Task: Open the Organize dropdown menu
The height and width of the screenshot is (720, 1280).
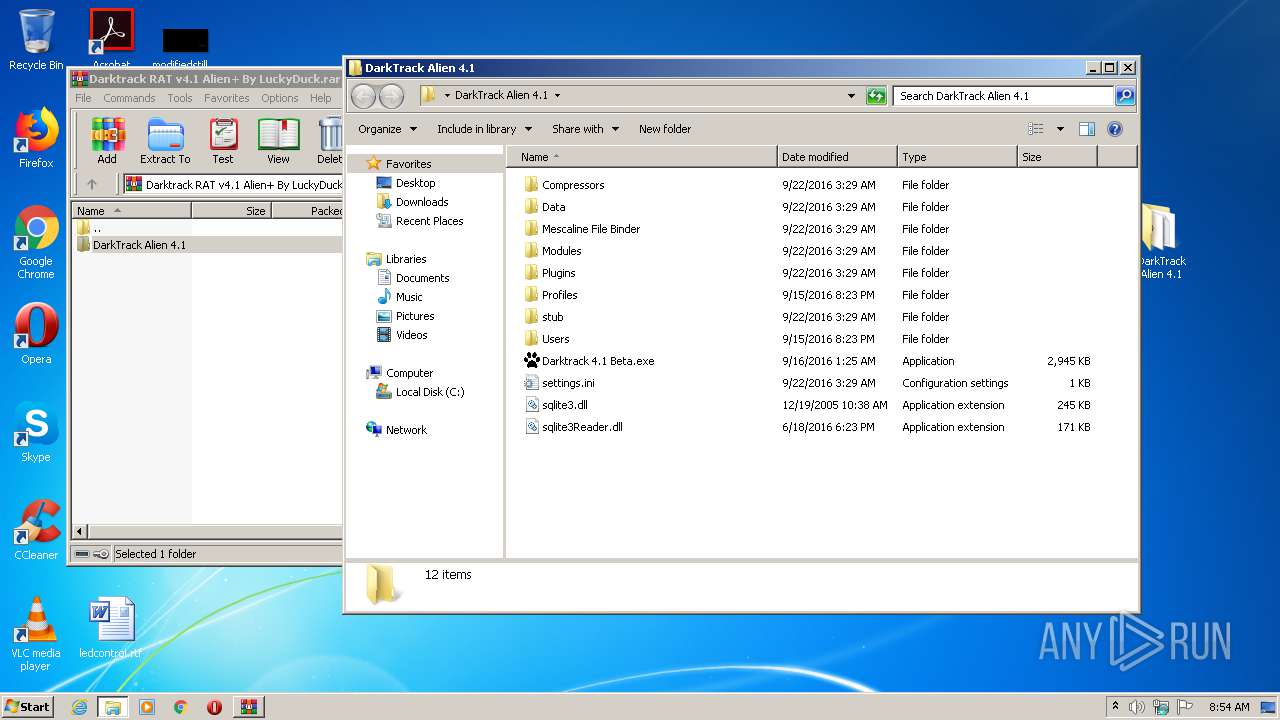Action: (386, 129)
